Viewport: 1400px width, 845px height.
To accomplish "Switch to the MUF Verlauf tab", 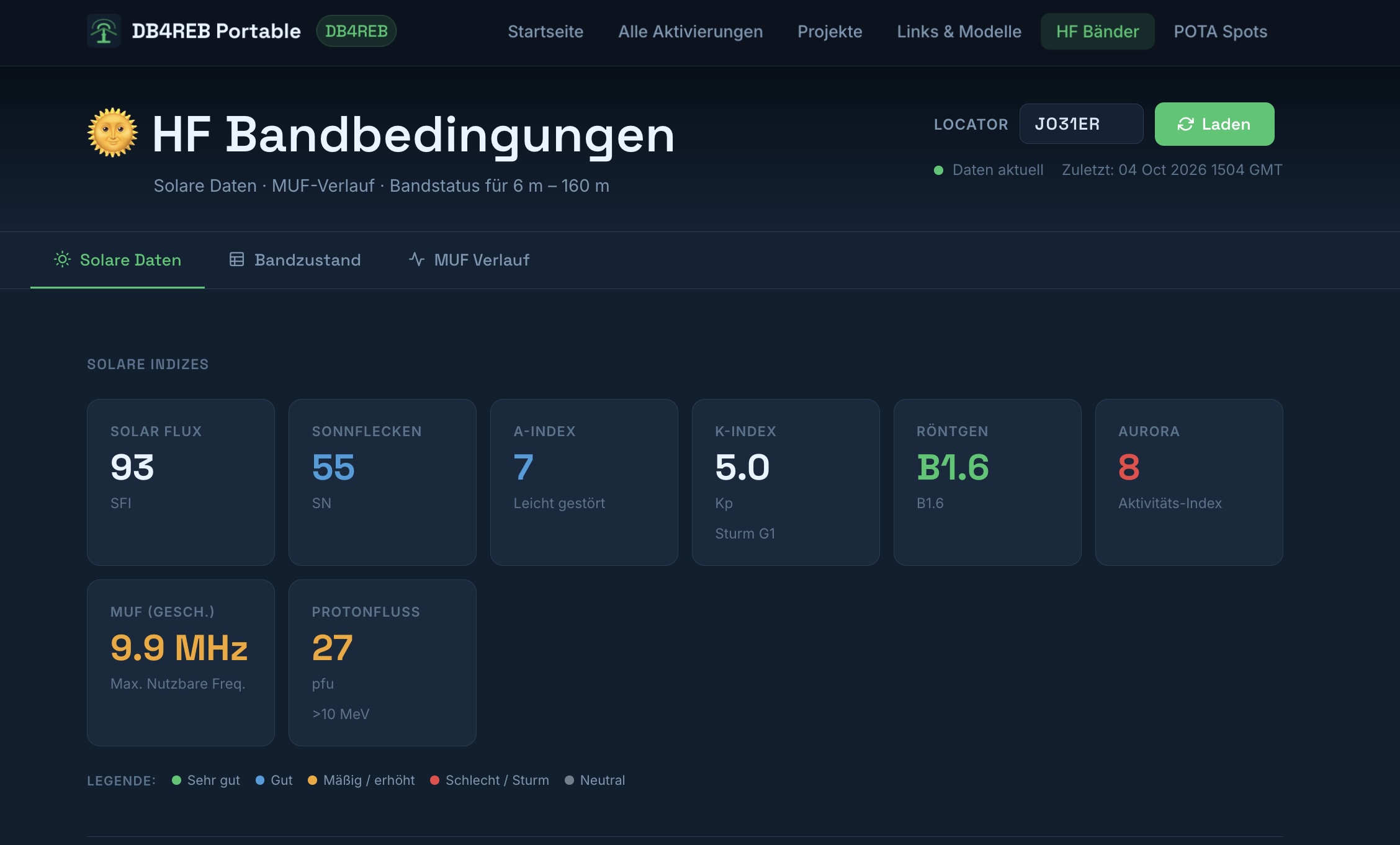I will (x=469, y=260).
